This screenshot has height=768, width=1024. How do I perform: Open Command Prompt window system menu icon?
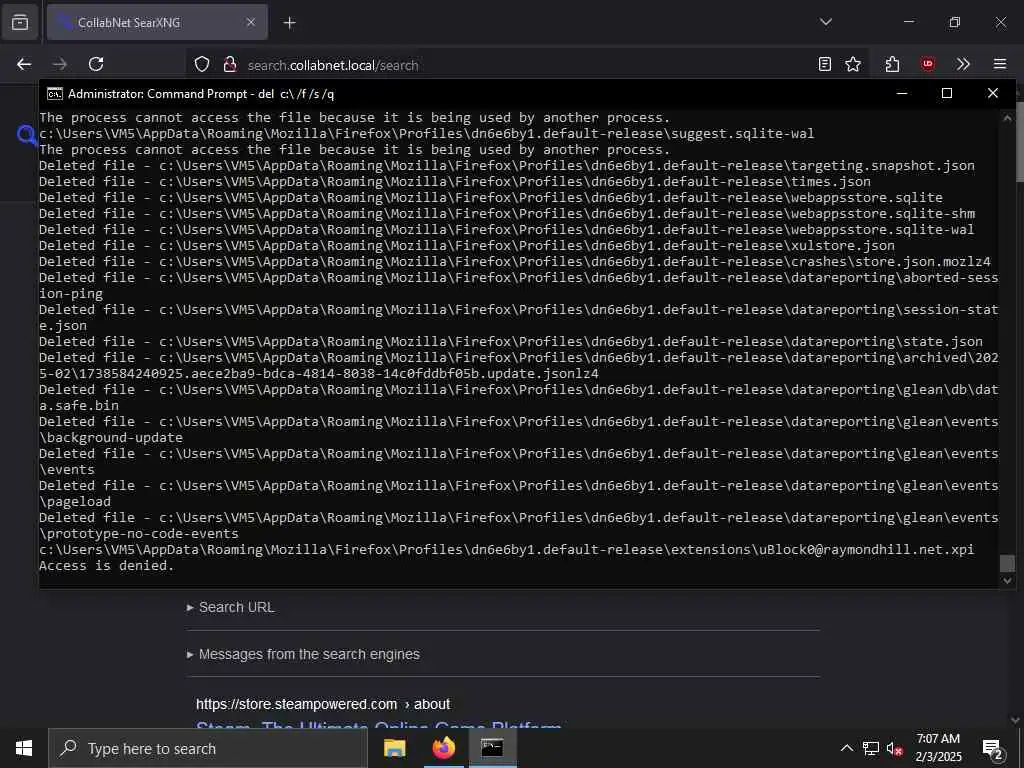(x=55, y=94)
